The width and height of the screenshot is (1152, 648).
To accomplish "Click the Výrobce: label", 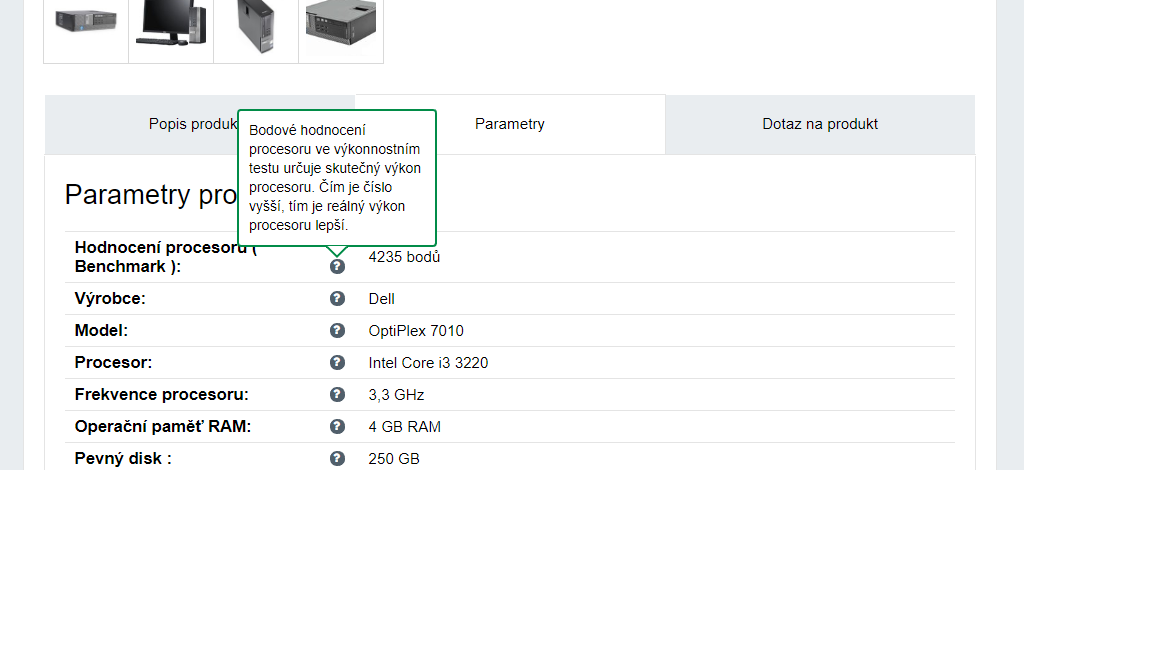I will click(x=110, y=298).
